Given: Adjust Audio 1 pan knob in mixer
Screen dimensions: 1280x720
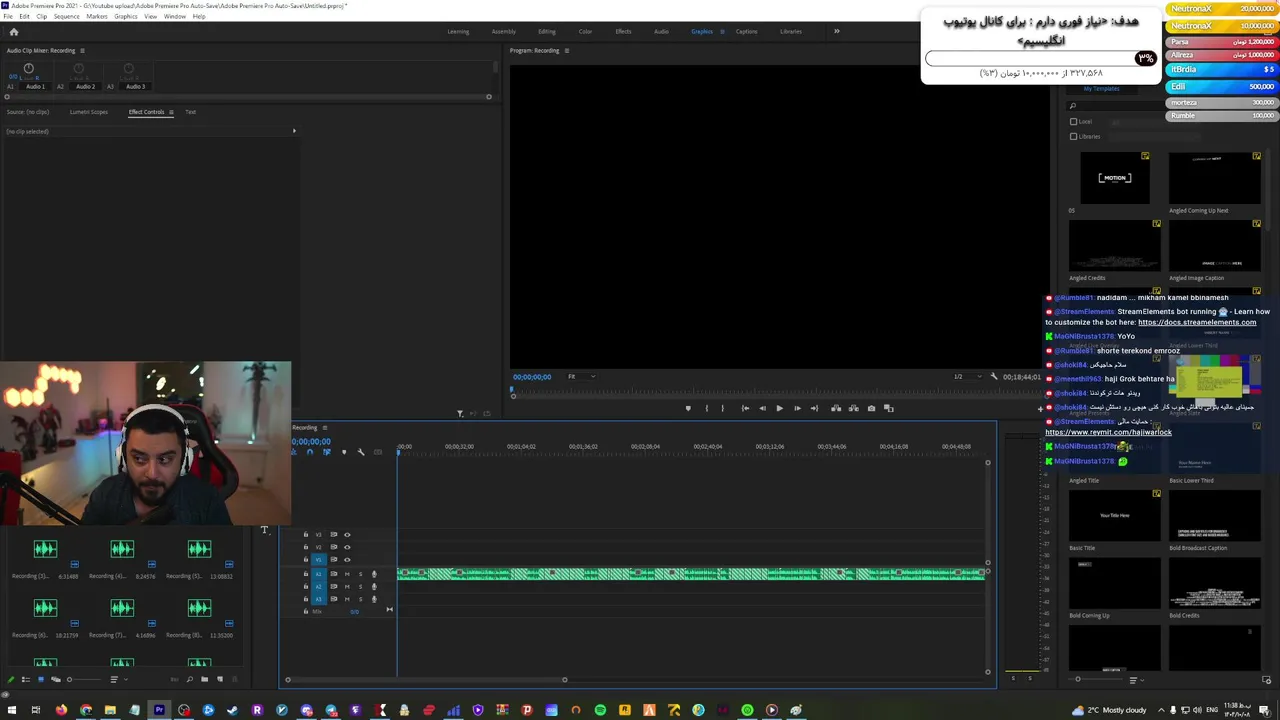Looking at the screenshot, I should [x=28, y=69].
